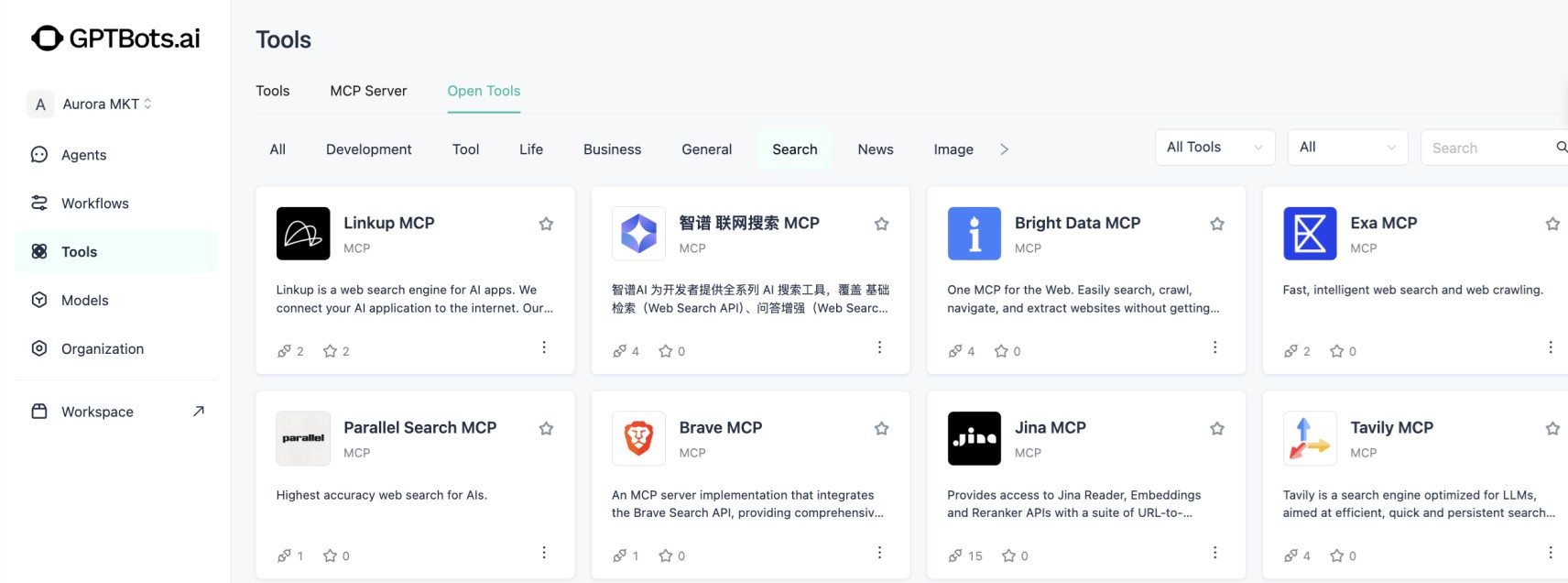This screenshot has height=583, width=1568.
Task: Click the Jina MCP logo icon
Action: (x=974, y=438)
